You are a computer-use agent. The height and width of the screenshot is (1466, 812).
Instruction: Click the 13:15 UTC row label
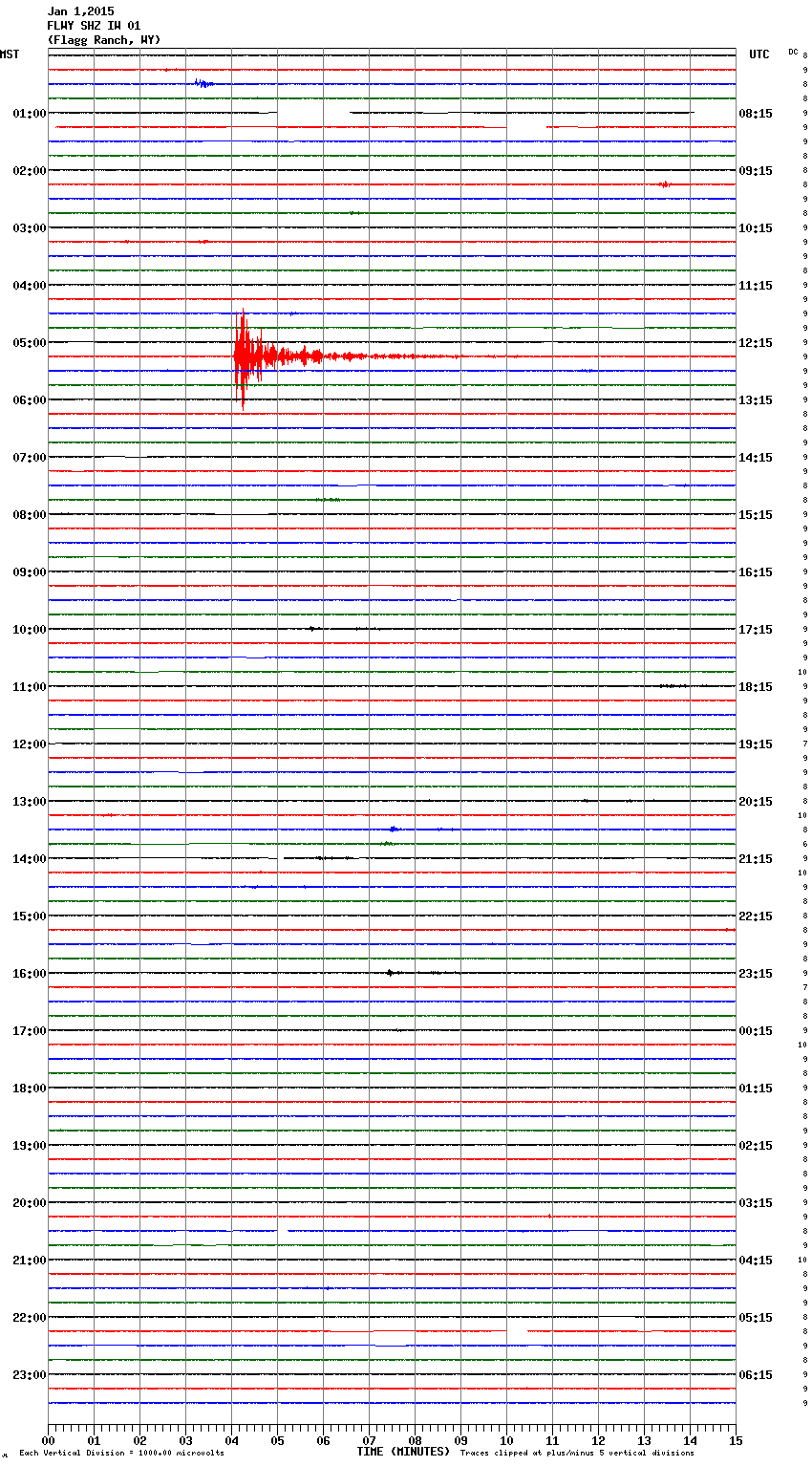(756, 400)
